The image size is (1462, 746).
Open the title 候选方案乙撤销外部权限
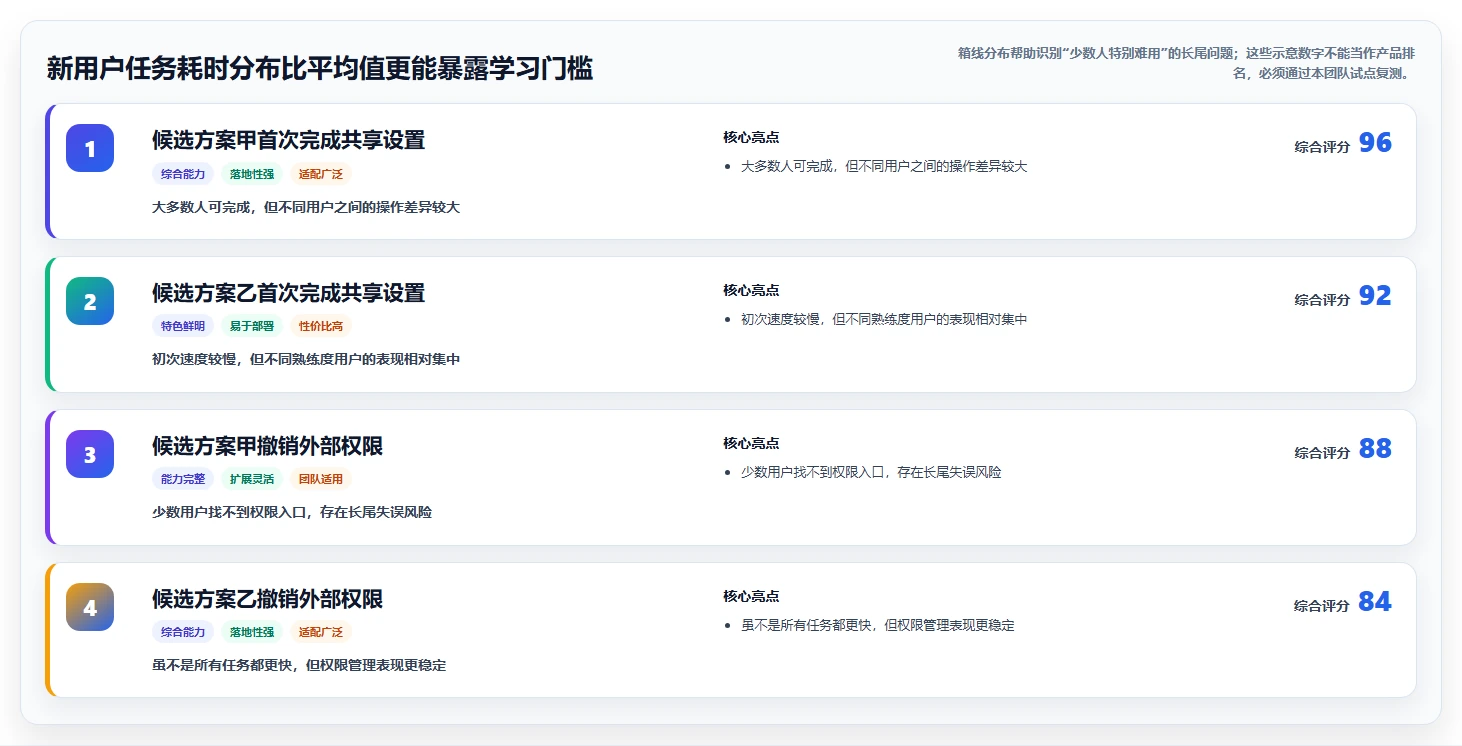pos(268,599)
